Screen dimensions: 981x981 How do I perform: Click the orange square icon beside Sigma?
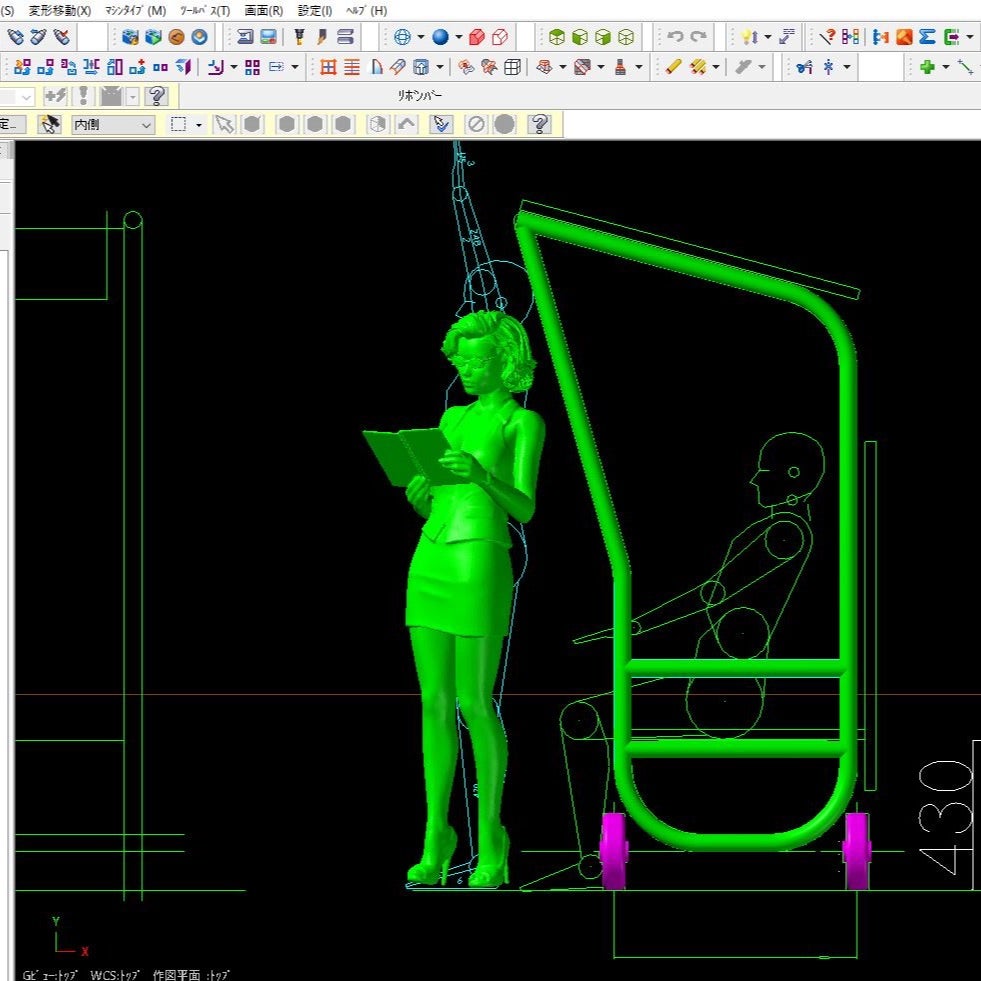point(904,37)
